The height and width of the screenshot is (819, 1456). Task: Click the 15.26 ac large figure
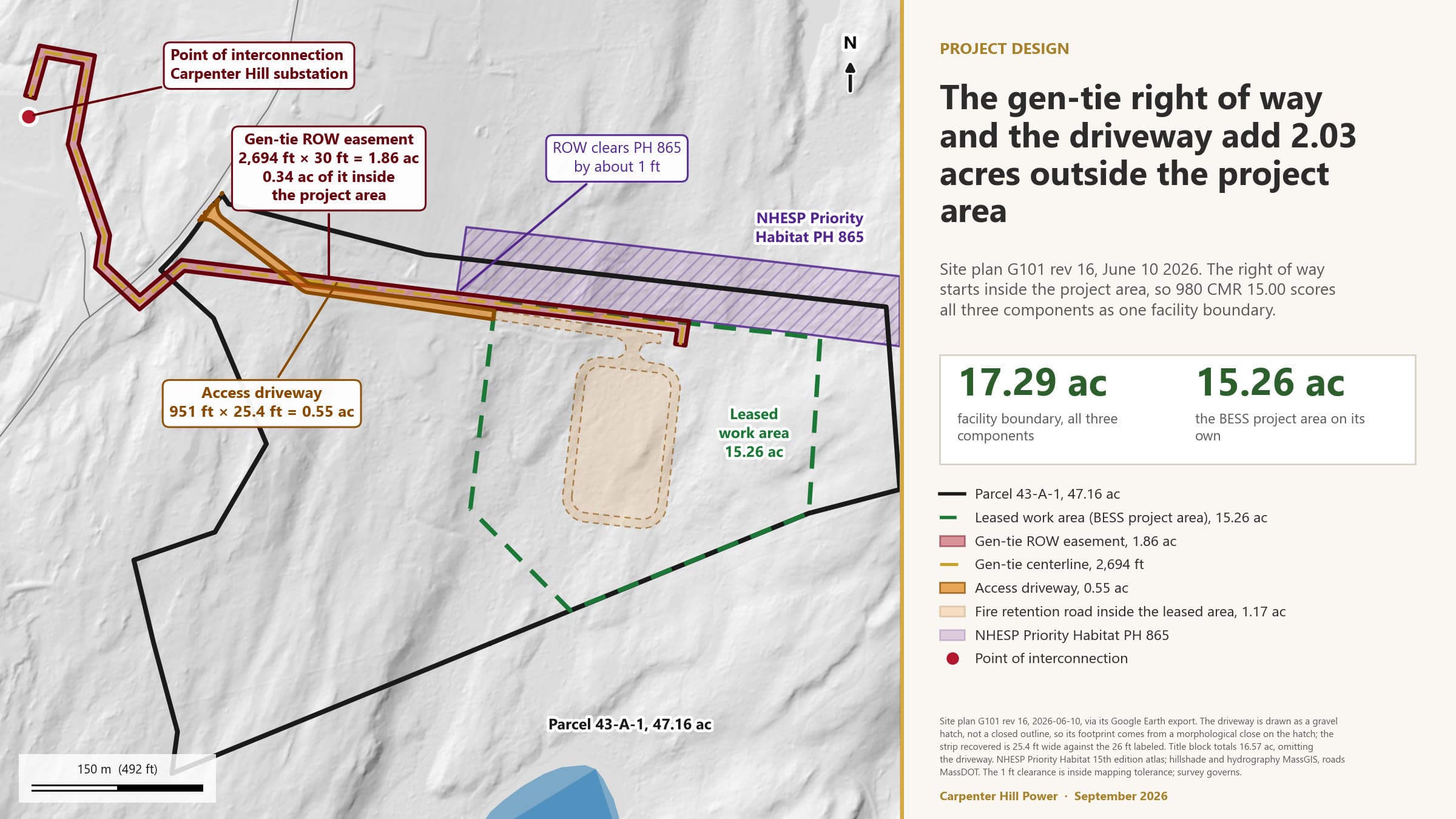[x=1270, y=383]
